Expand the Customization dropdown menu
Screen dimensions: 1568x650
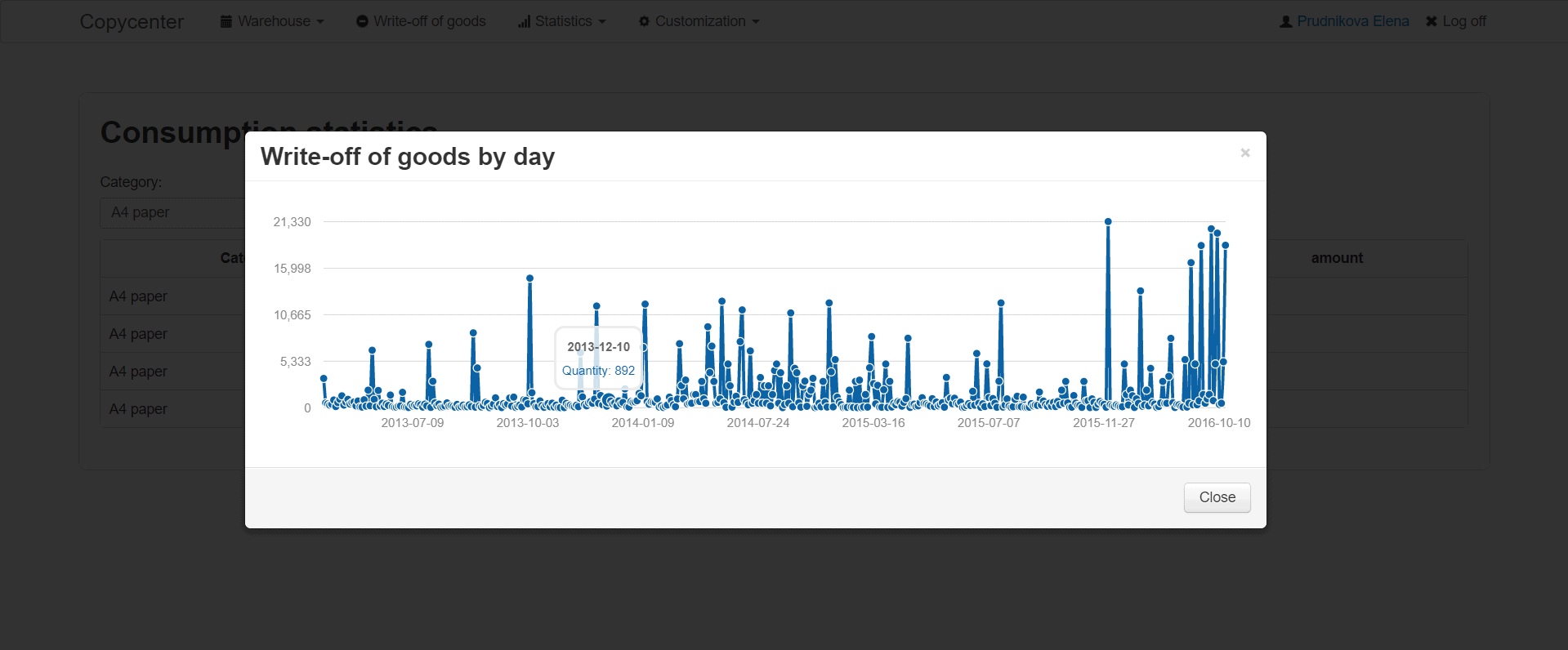[x=699, y=21]
